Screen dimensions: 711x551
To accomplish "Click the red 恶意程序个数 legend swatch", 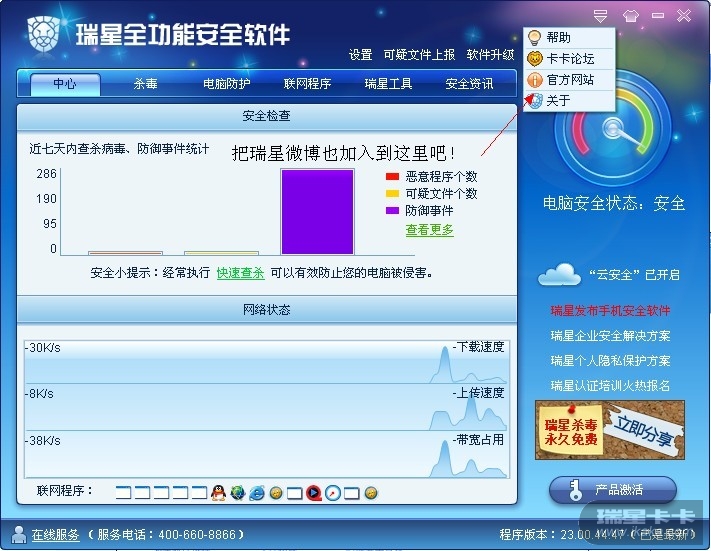I will coord(392,176).
